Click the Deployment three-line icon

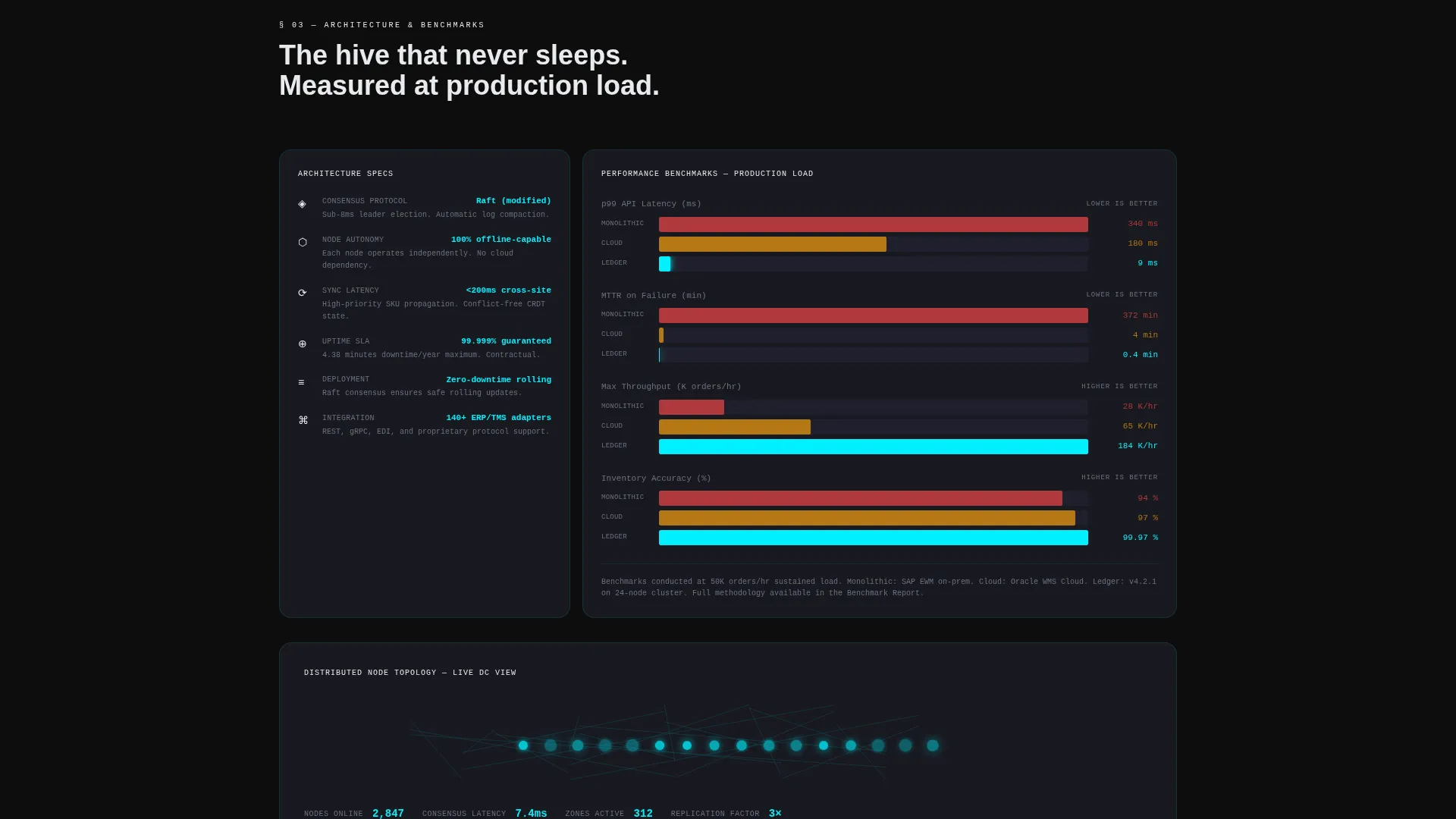(301, 383)
